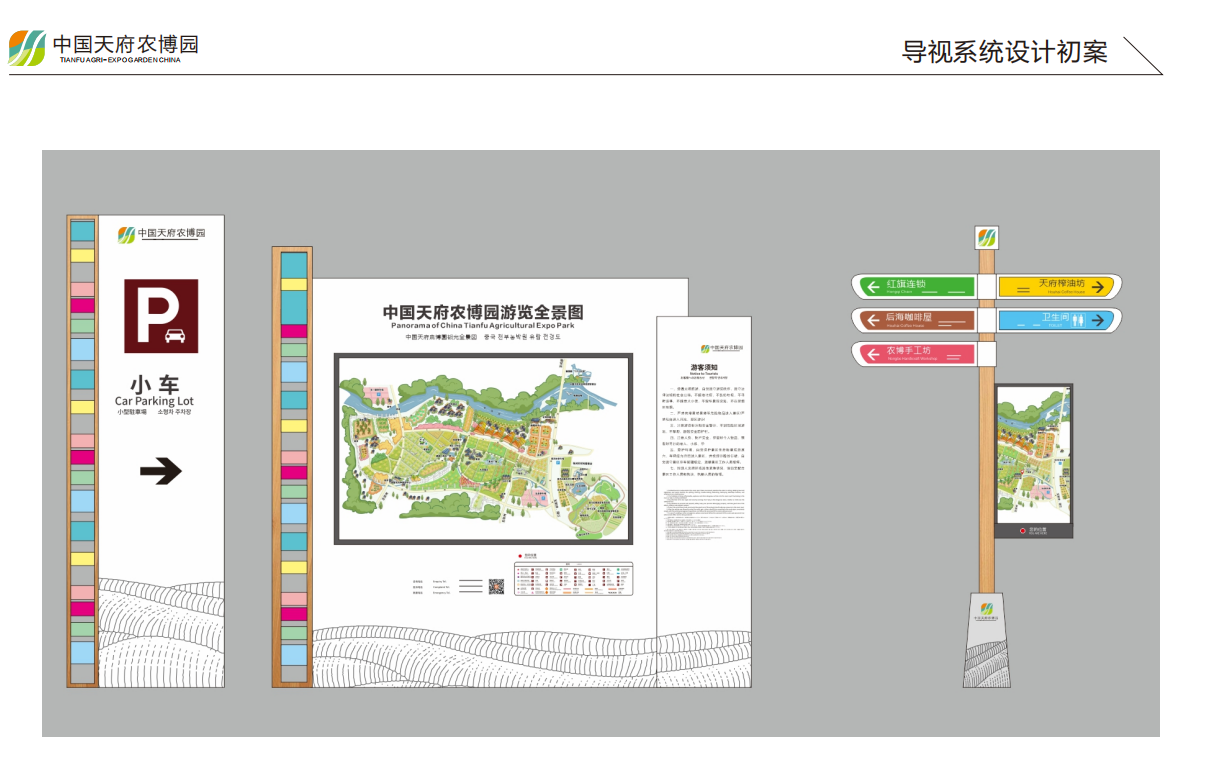Click the black arrow on the parking sign
The image size is (1208, 760).
tap(160, 471)
